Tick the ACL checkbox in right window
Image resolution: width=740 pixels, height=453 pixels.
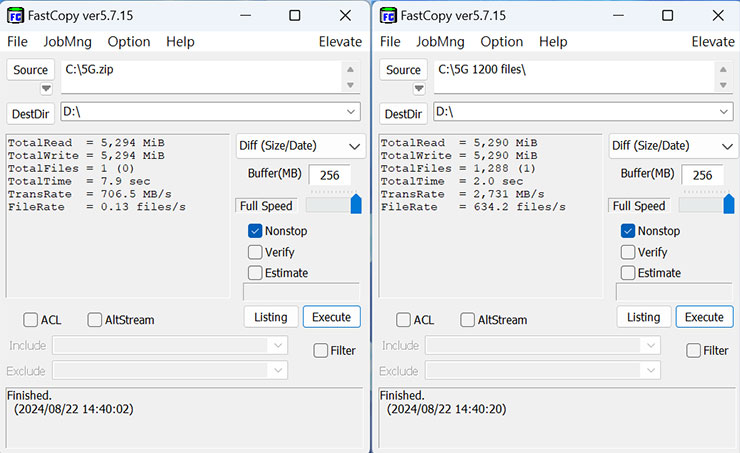[404, 320]
